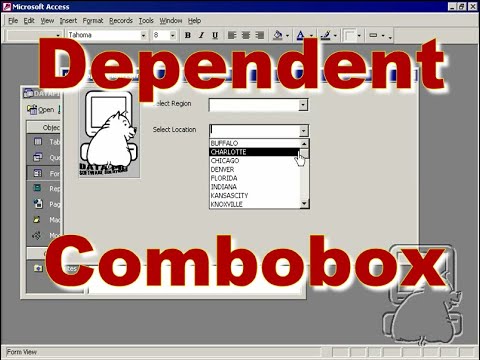This screenshot has height=360, width=480.
Task: Expand the Font Color dropdown arrow
Action: [311, 35]
